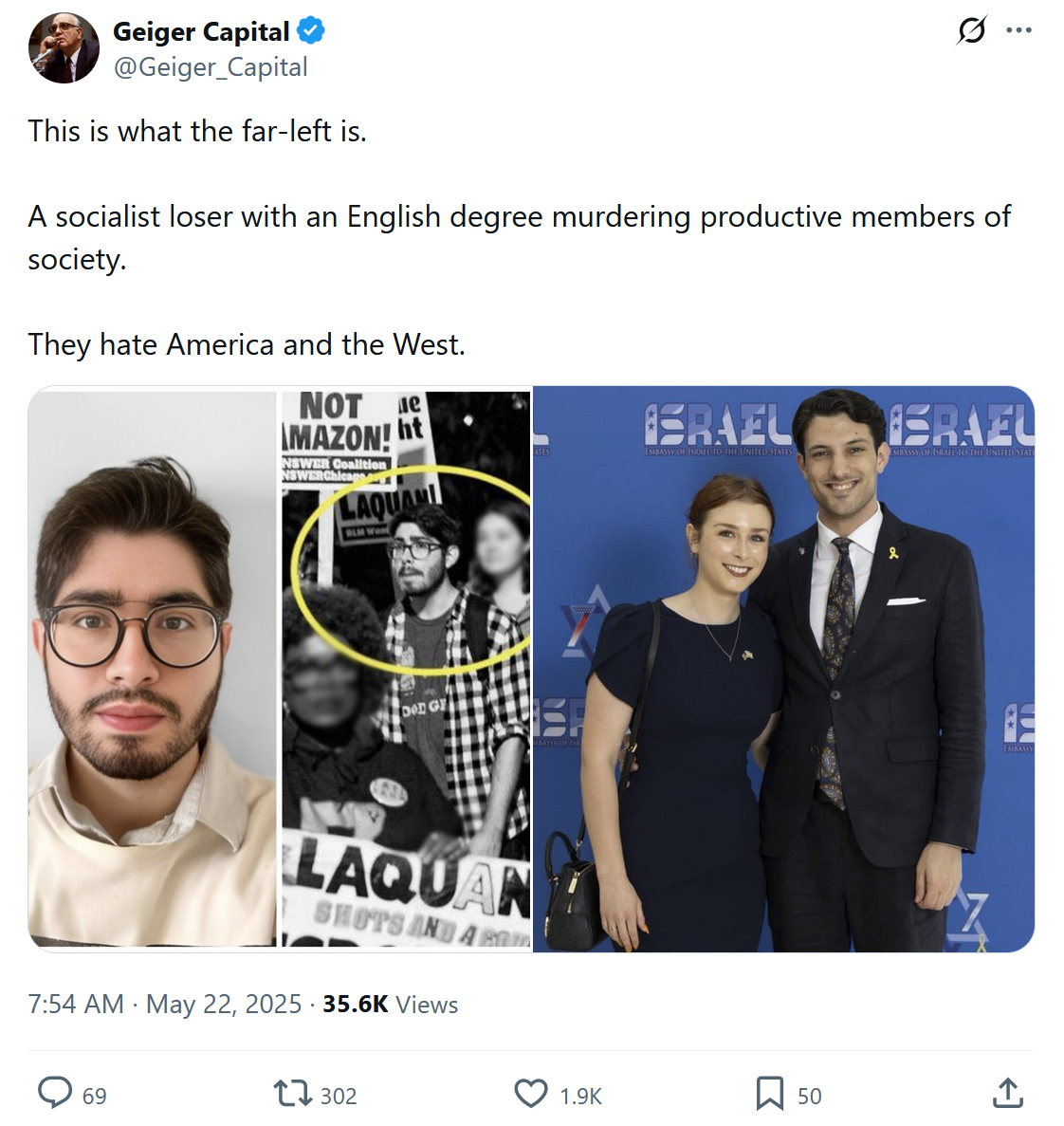Open the Grok slashed-circle icon
Viewport: 1064px width, 1126px height.
point(971,30)
